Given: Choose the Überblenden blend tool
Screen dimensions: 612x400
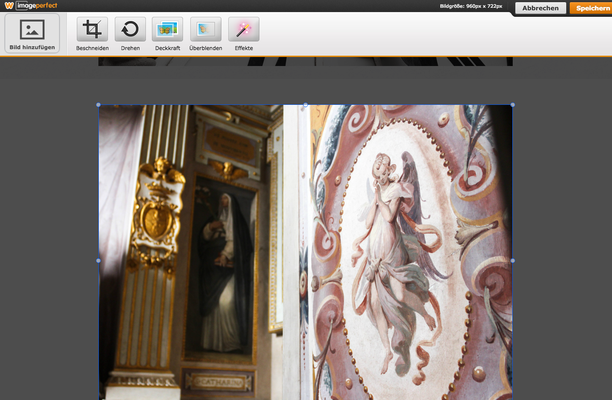Looking at the screenshot, I should pos(206,29).
